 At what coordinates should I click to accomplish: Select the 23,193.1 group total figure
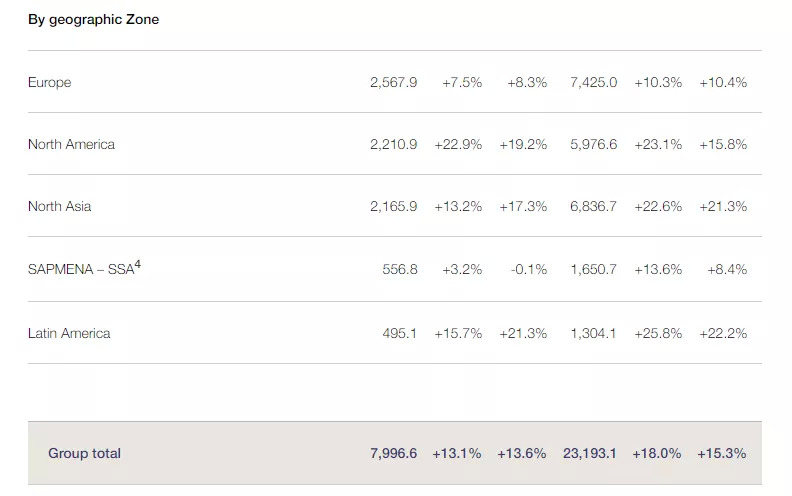[x=590, y=454]
